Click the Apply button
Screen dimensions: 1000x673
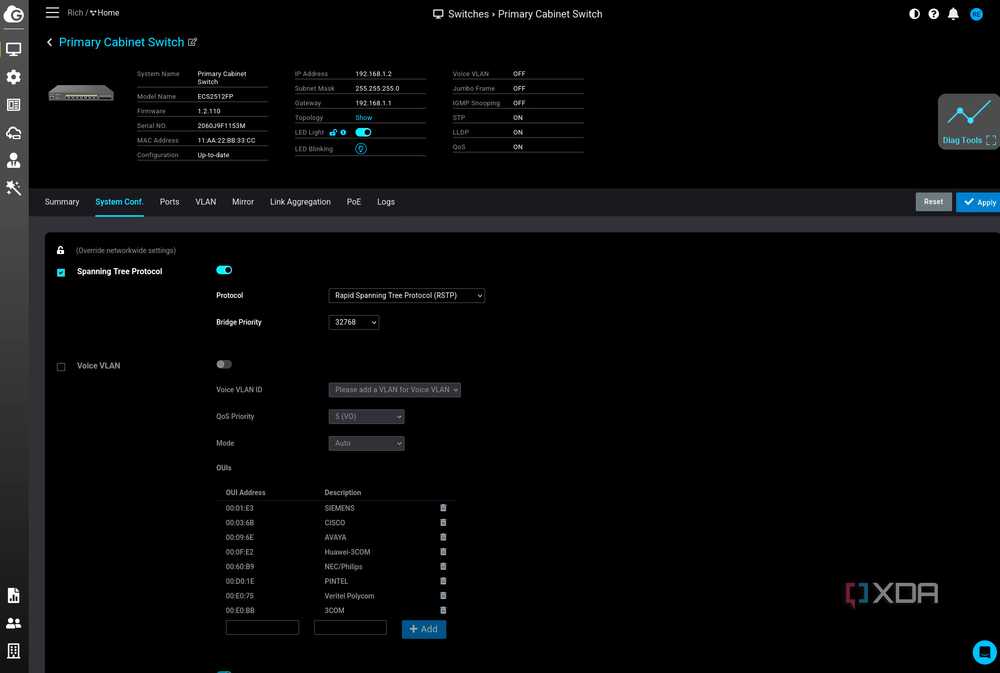click(979, 202)
